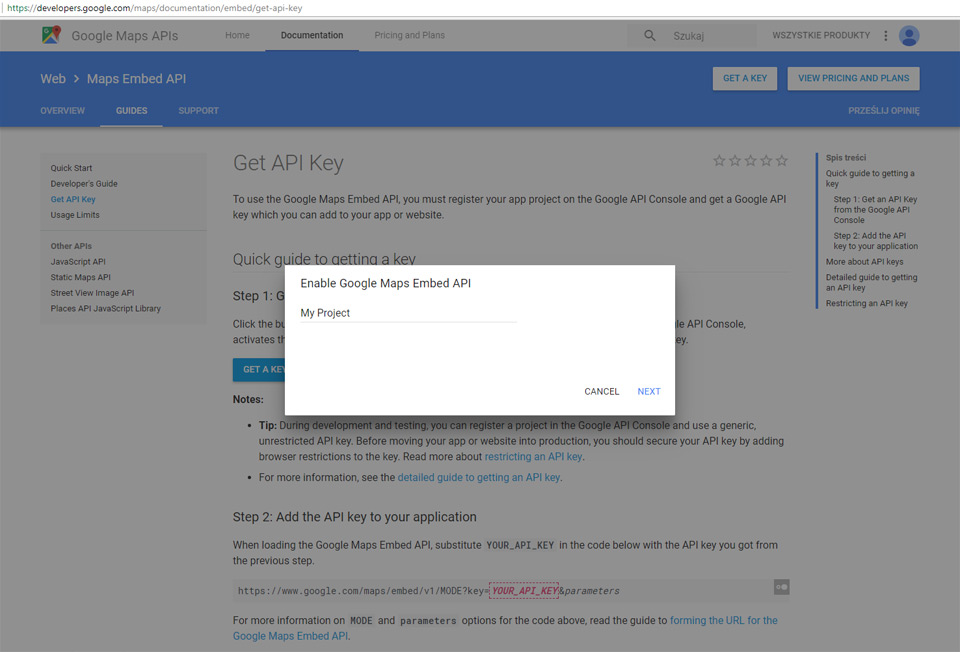The width and height of the screenshot is (960, 652).
Task: Open the Documentation tab
Action: [312, 36]
